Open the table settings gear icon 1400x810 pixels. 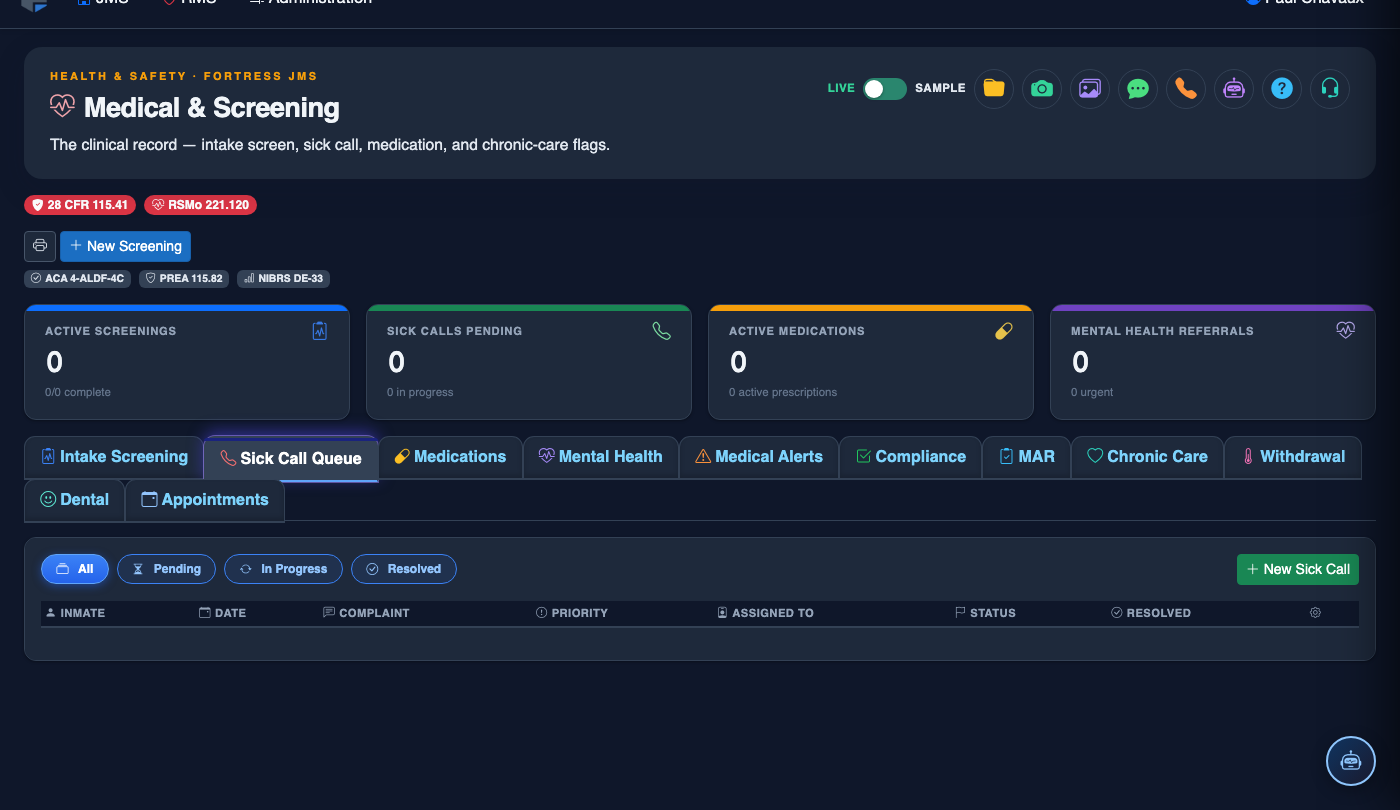[x=1316, y=613]
